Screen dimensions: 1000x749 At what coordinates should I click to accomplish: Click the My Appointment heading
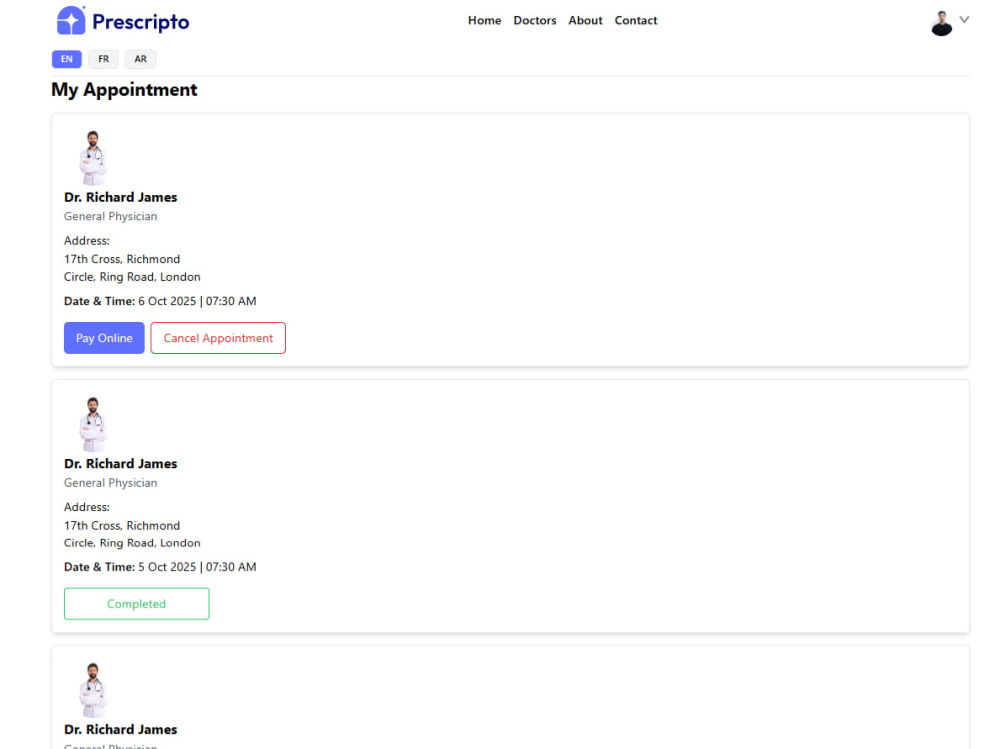coord(124,89)
